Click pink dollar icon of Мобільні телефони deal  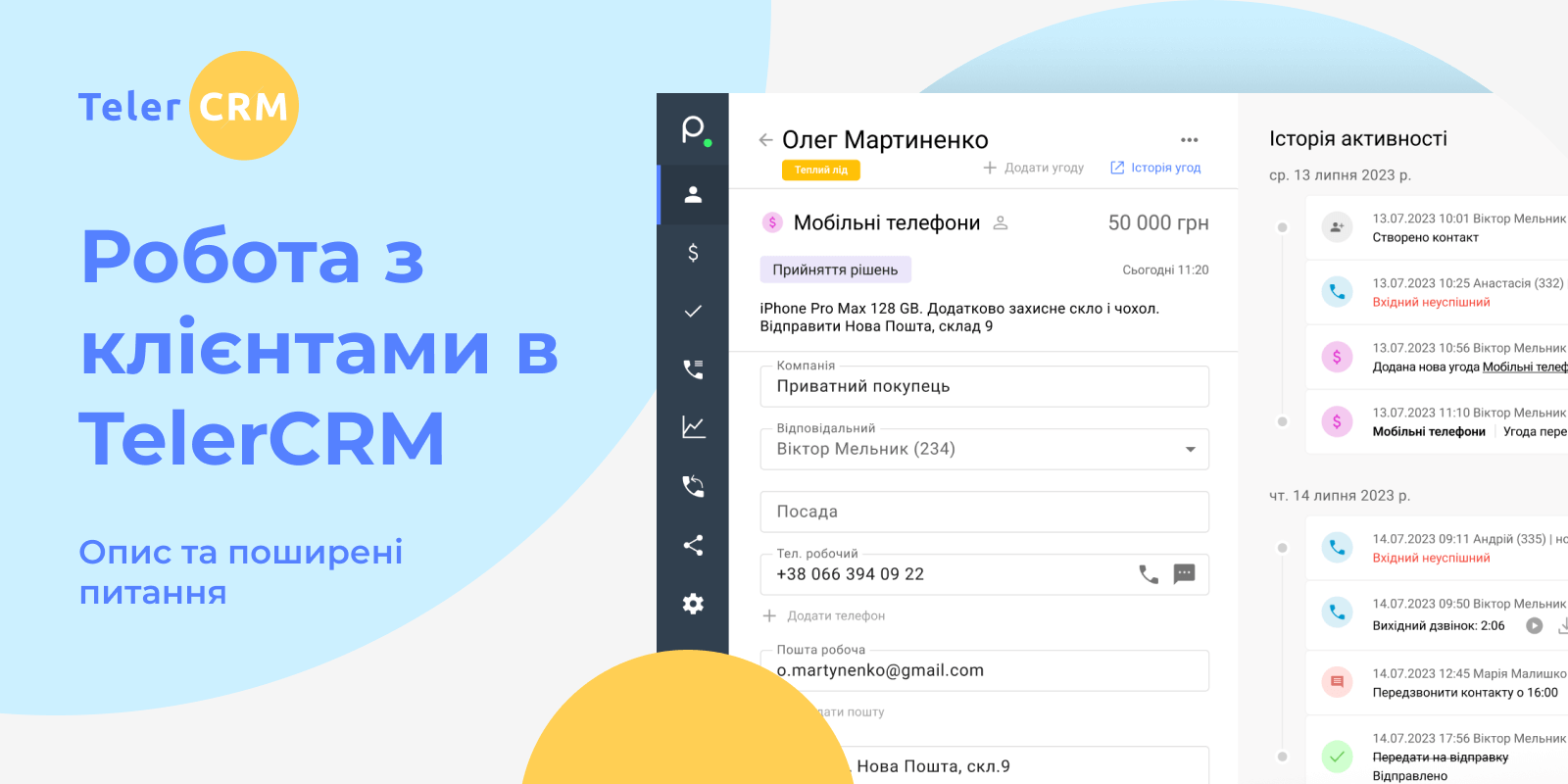772,222
